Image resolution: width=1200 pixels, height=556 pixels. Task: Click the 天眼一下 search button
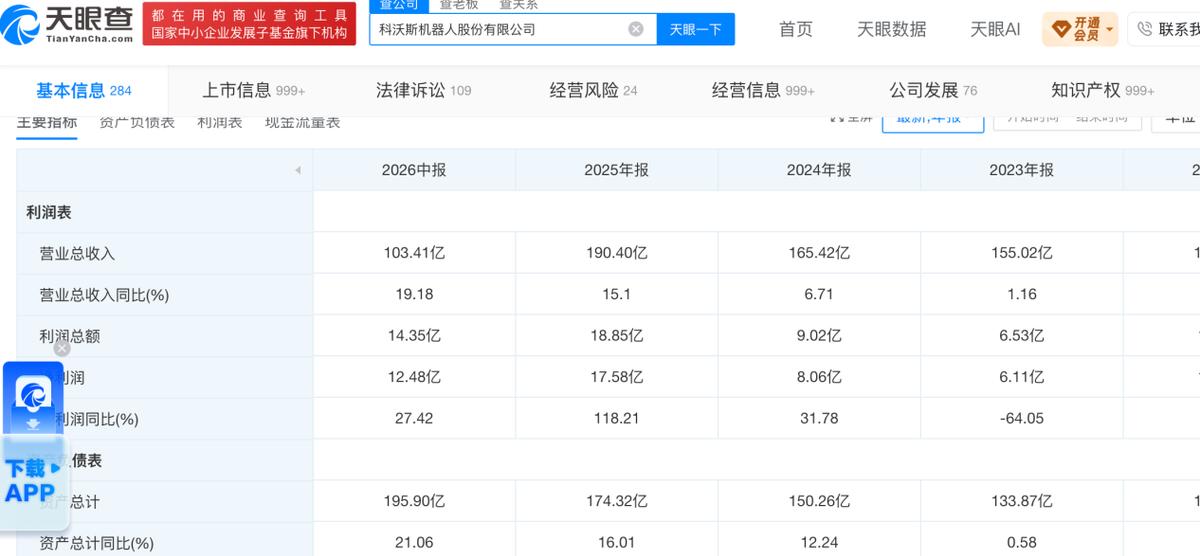695,29
